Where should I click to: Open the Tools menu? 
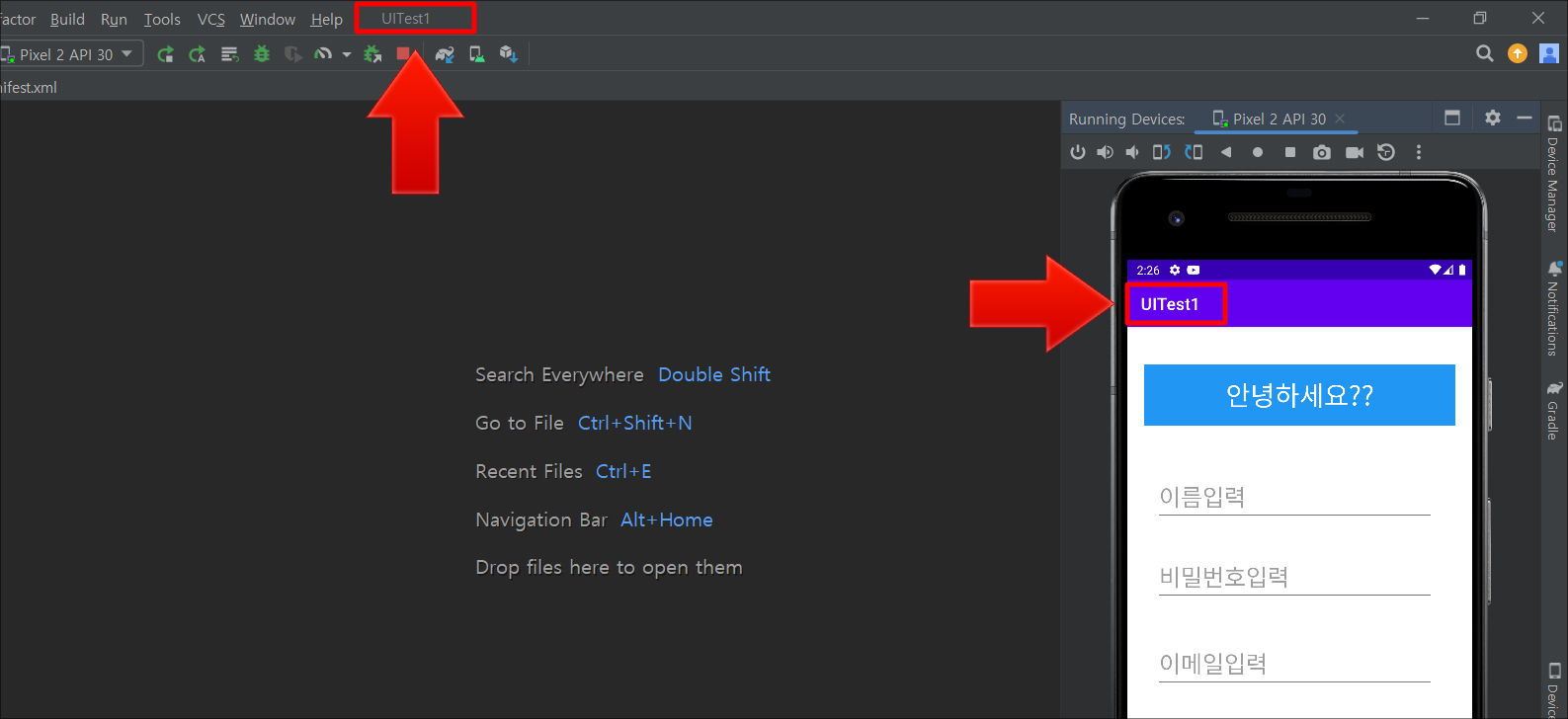(x=162, y=19)
